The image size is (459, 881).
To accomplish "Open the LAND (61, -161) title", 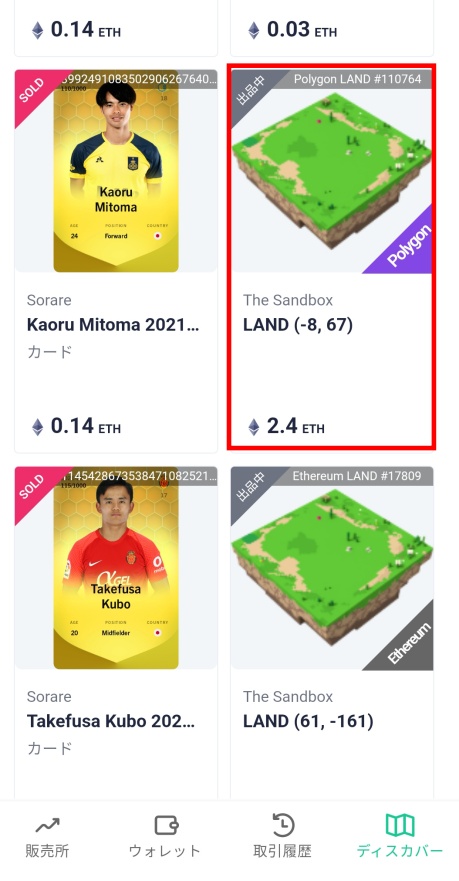I will pos(308,721).
